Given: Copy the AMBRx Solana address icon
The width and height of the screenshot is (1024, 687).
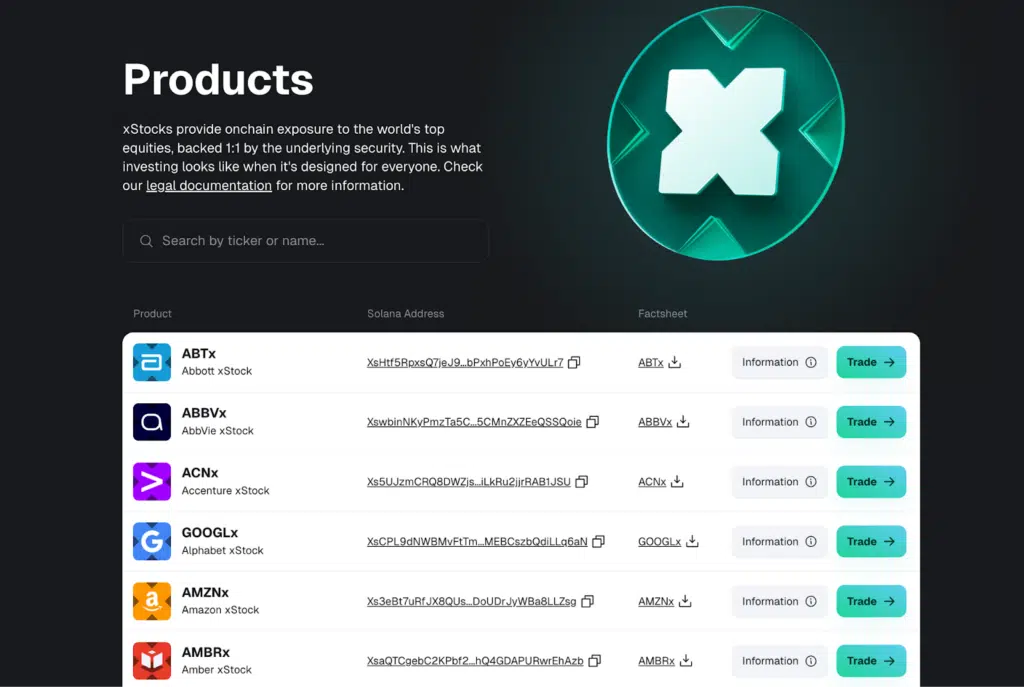Looking at the screenshot, I should tap(595, 661).
